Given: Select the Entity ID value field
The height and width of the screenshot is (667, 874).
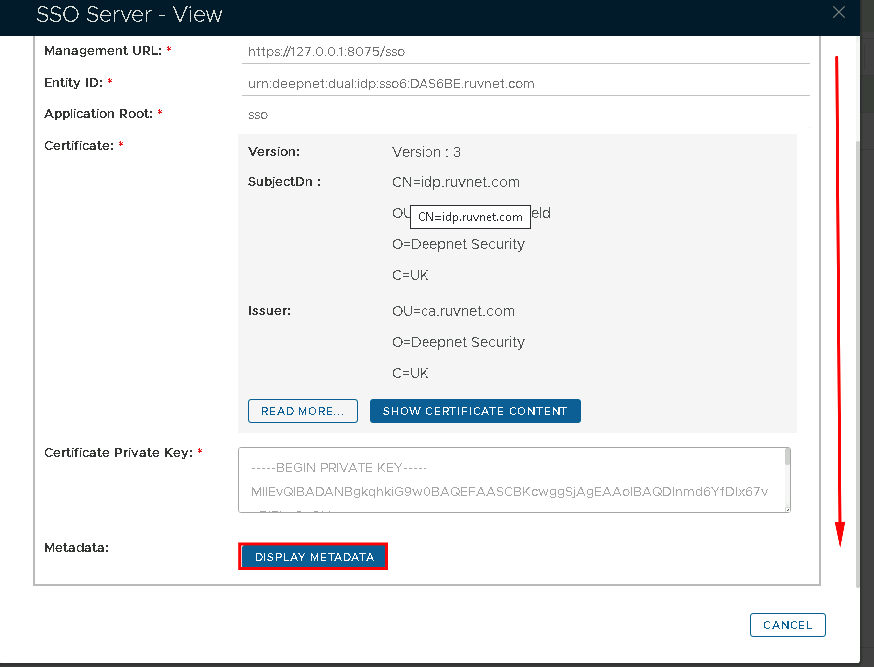Looking at the screenshot, I should [x=527, y=83].
